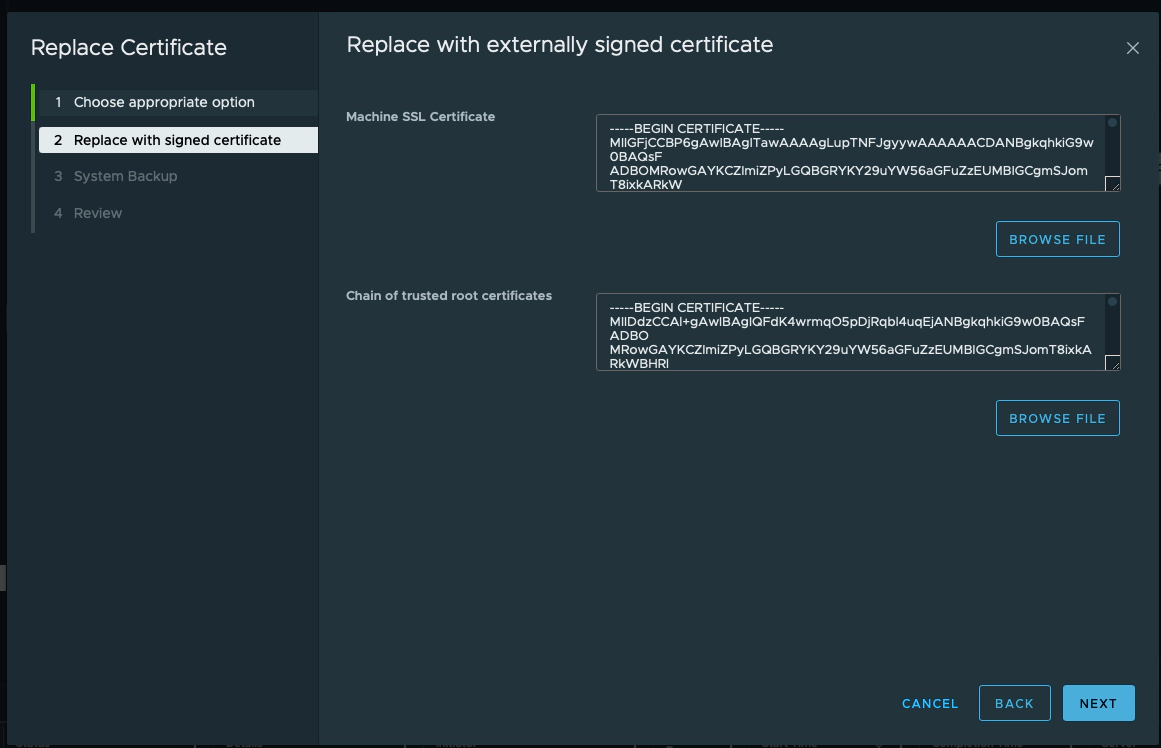Viewport: 1161px width, 748px height.
Task: Click the green progress indicator beside step 1
Action: pyautogui.click(x=34, y=102)
